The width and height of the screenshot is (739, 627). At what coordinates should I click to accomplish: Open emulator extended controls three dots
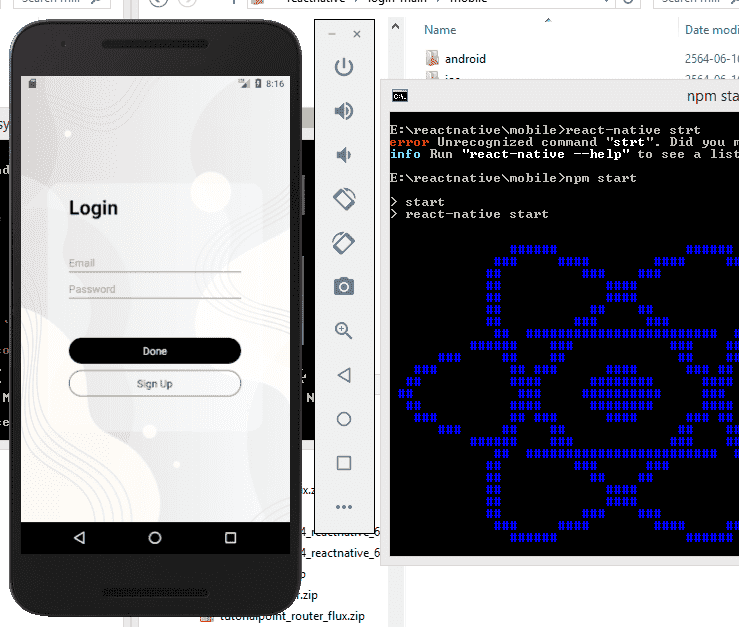pos(344,507)
